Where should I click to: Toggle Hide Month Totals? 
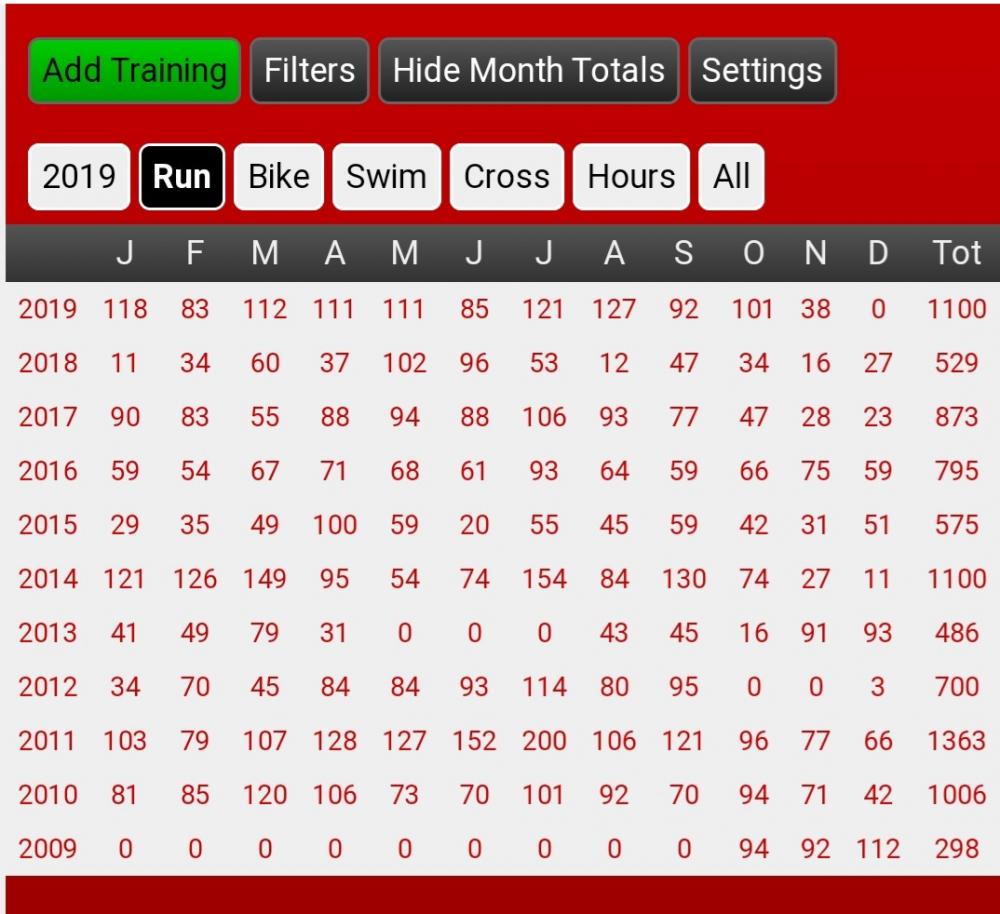pyautogui.click(x=528, y=70)
